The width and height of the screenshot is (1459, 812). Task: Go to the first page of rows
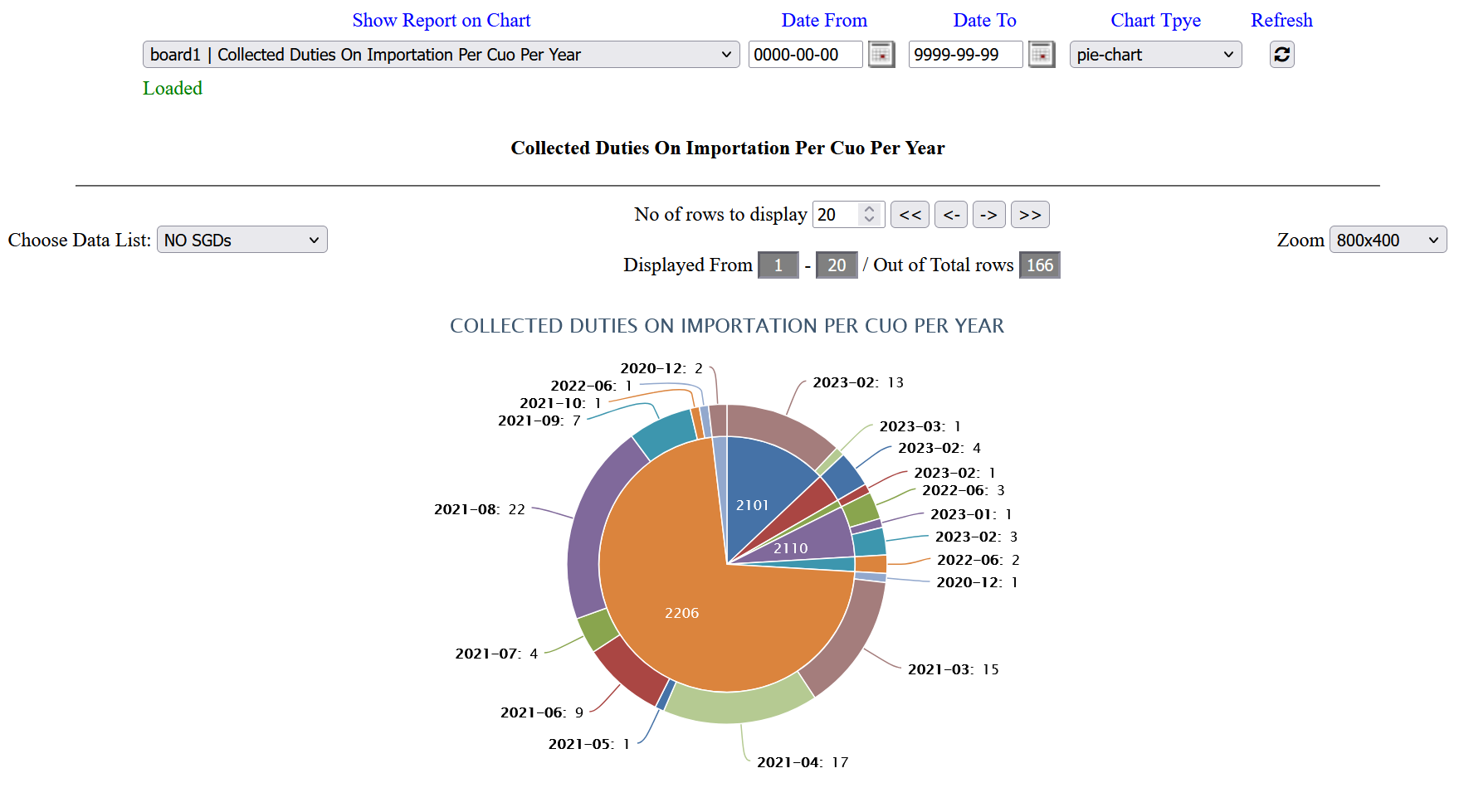coord(910,215)
